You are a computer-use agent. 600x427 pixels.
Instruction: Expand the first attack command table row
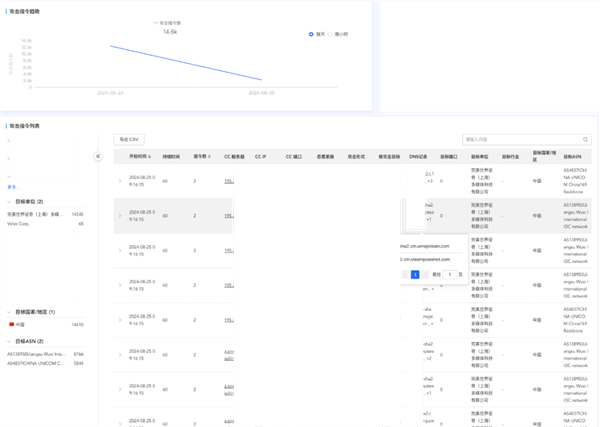coord(120,181)
